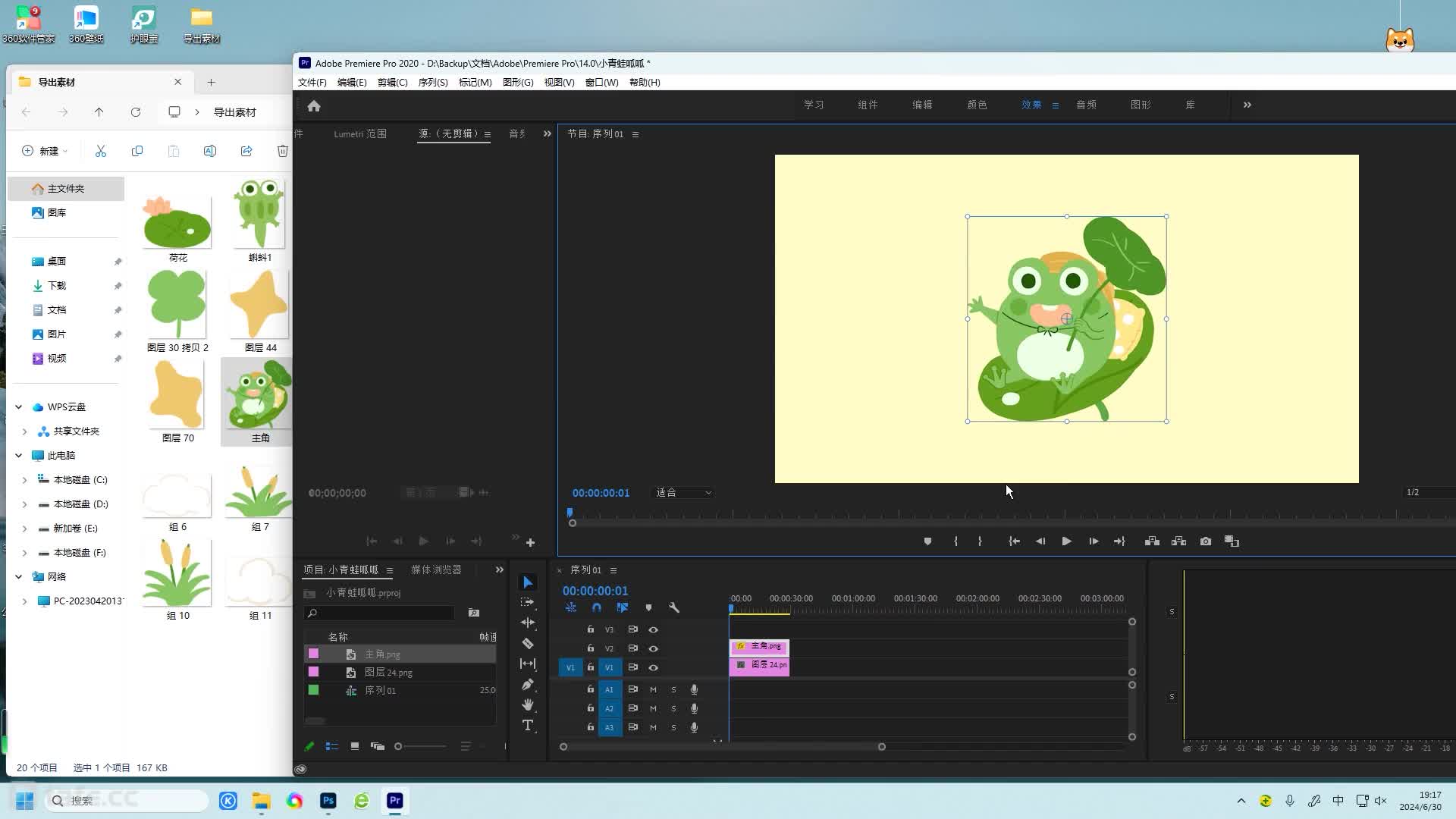Toggle V1 track output eye icon
Viewport: 1456px width, 819px height.
click(x=653, y=668)
